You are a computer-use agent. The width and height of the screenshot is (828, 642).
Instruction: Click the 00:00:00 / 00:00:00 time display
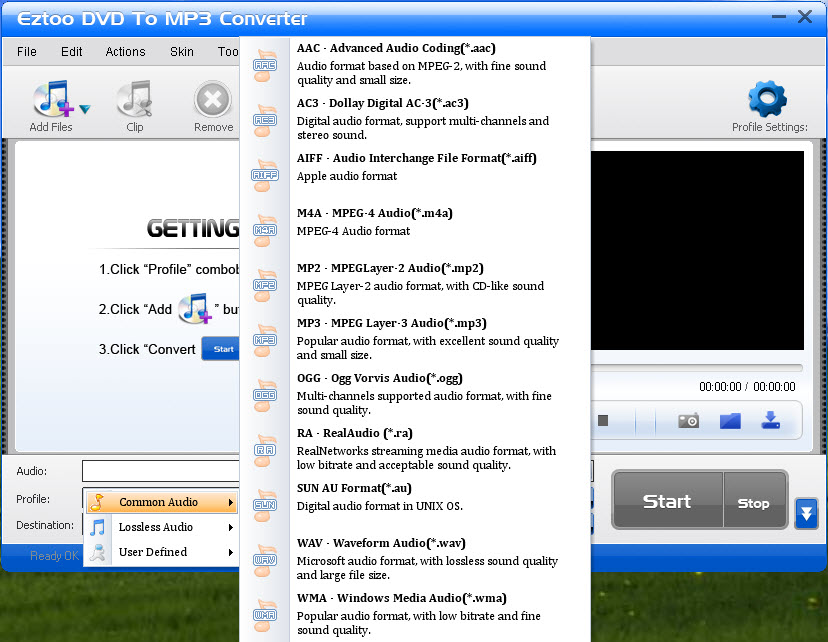(x=747, y=386)
